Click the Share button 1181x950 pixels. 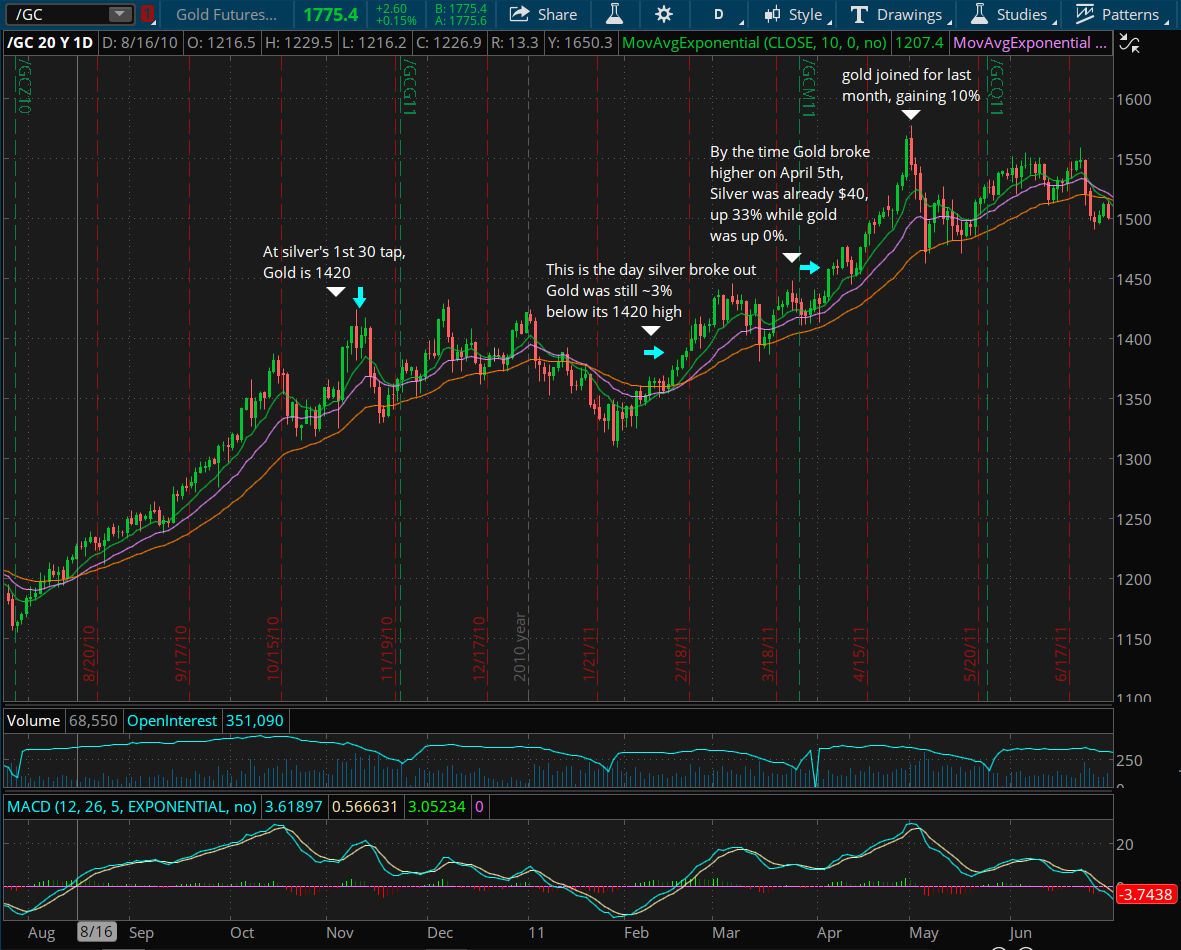543,14
